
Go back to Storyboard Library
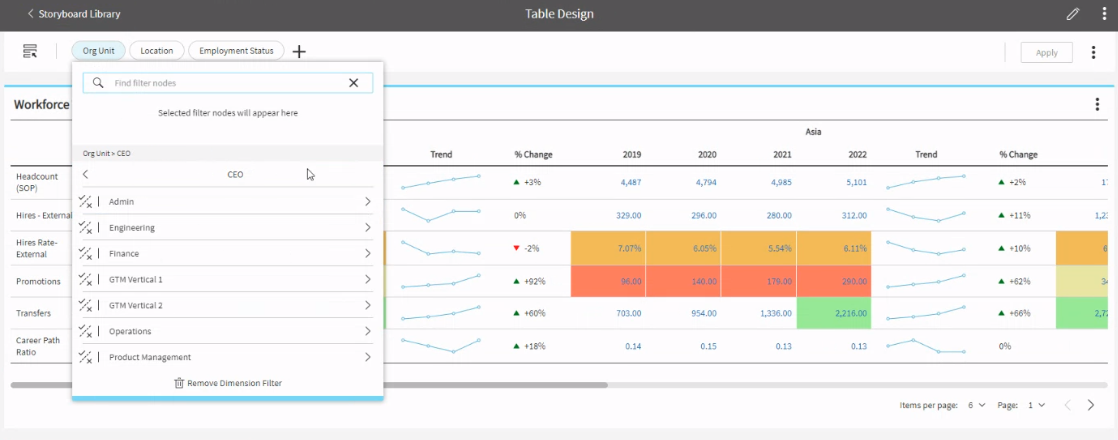point(73,14)
